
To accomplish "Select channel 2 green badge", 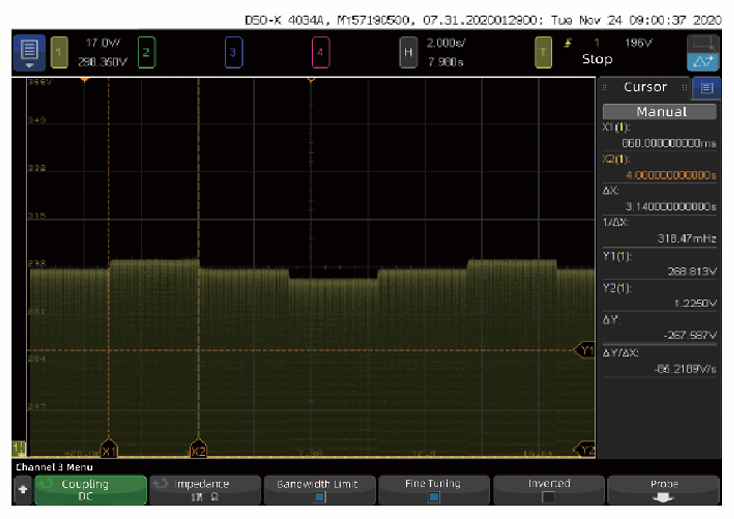I will coord(146,52).
